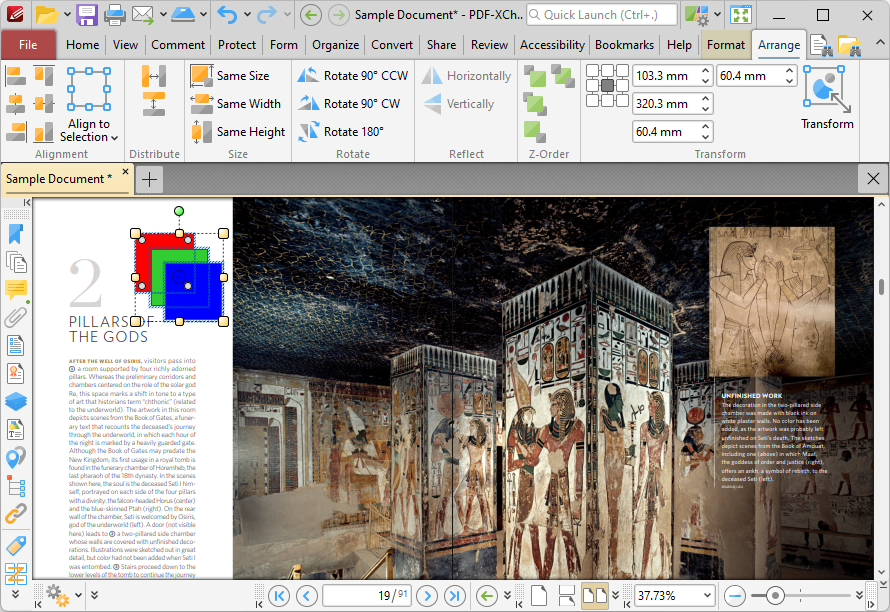
Task: Rotate selection 180°
Action: (x=341, y=132)
